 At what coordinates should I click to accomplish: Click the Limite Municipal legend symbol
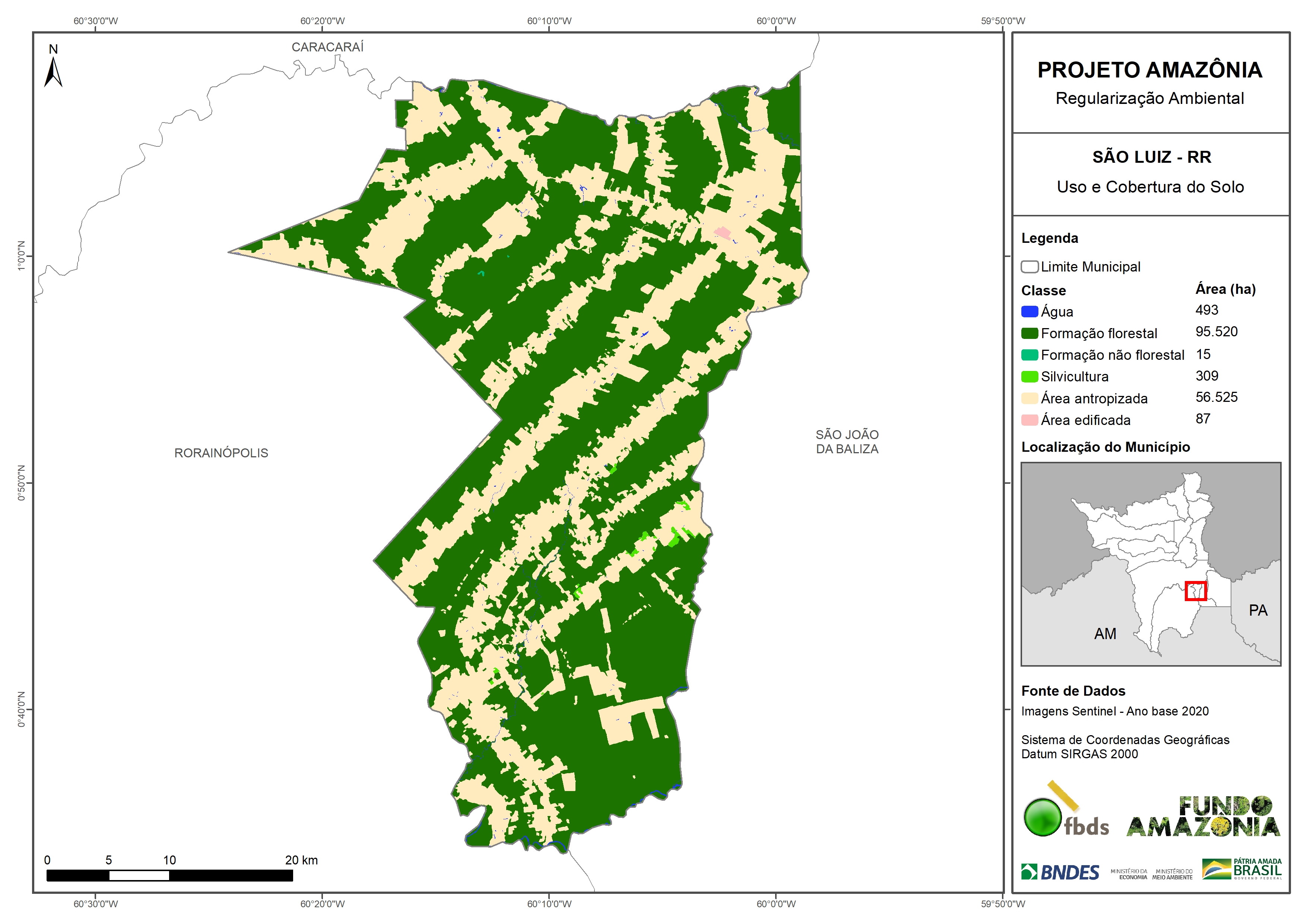(1029, 266)
